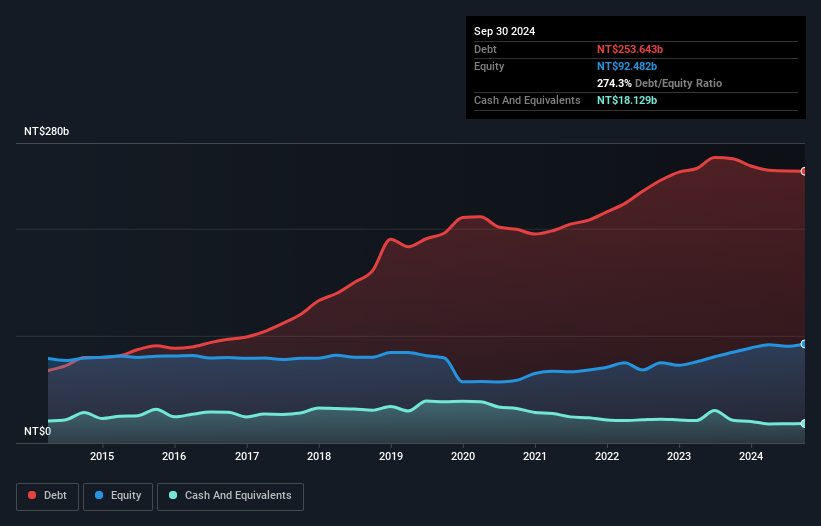This screenshot has width=821, height=526.
Task: Click the 274.3% Debt/Equity Ratio text
Action: [x=659, y=83]
